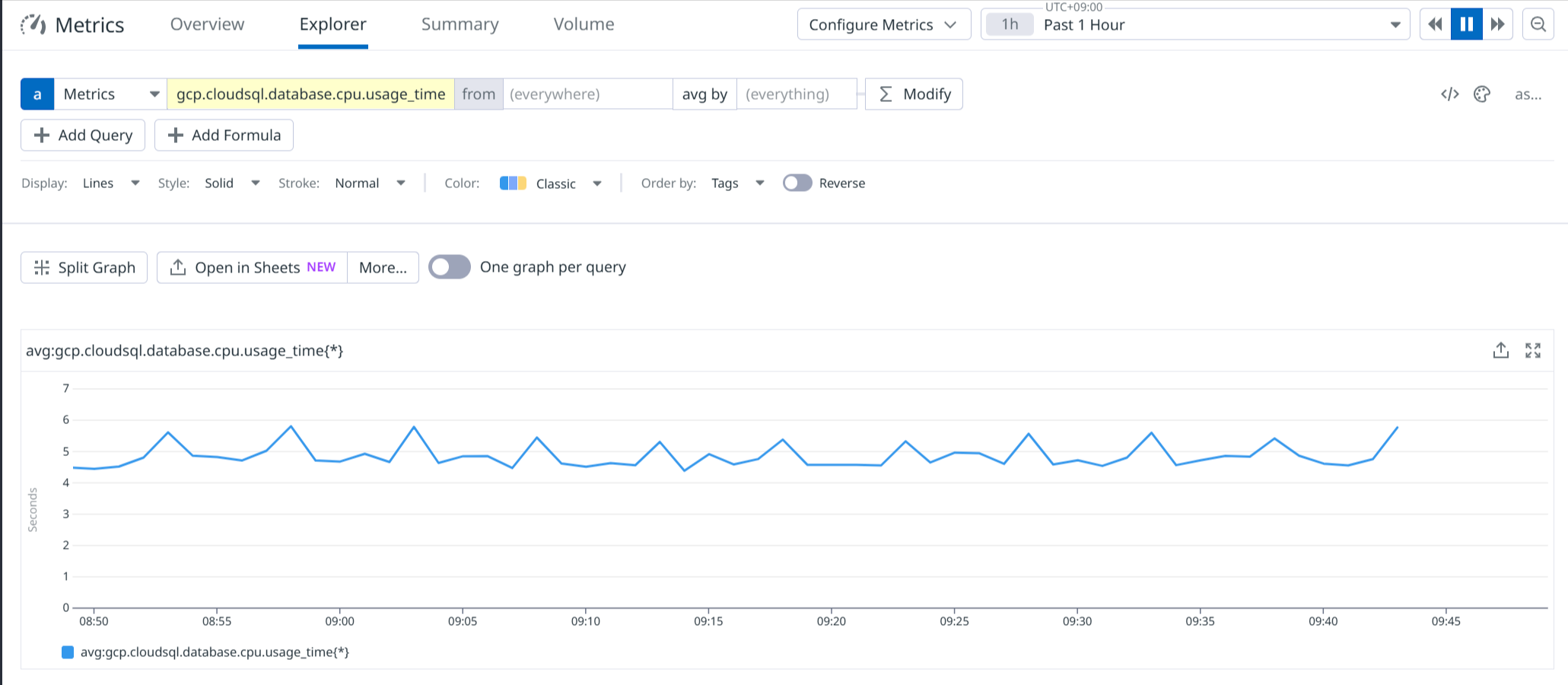This screenshot has height=685, width=1568.
Task: Pause live metric updates
Action: click(x=1466, y=24)
